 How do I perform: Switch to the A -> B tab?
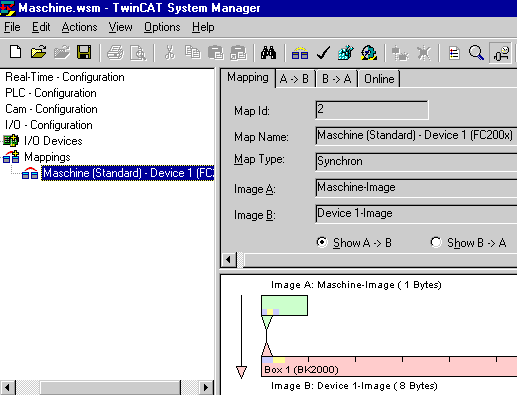(294, 79)
